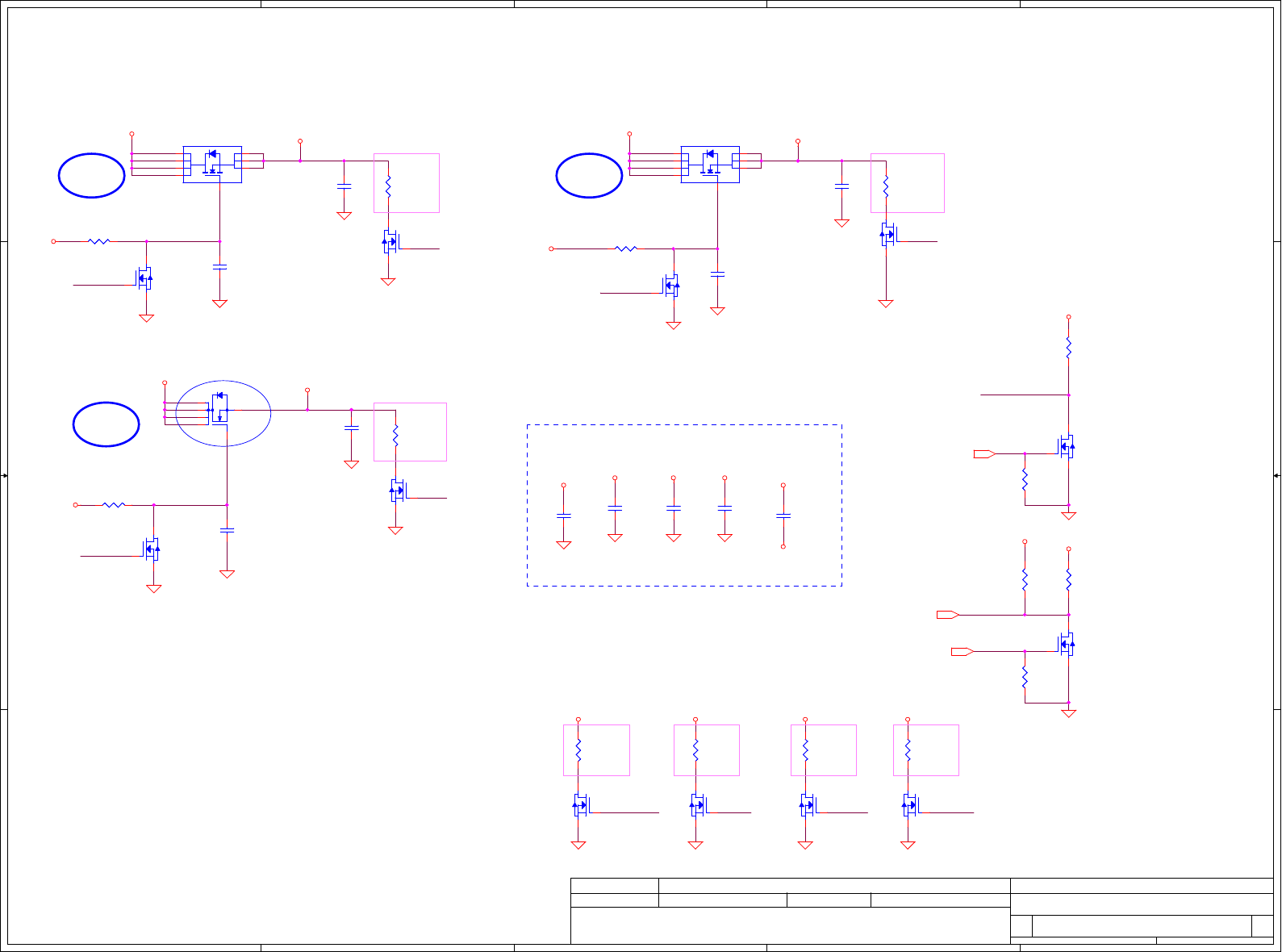Select the leftmost grounded capacitor in dashed box

[564, 516]
